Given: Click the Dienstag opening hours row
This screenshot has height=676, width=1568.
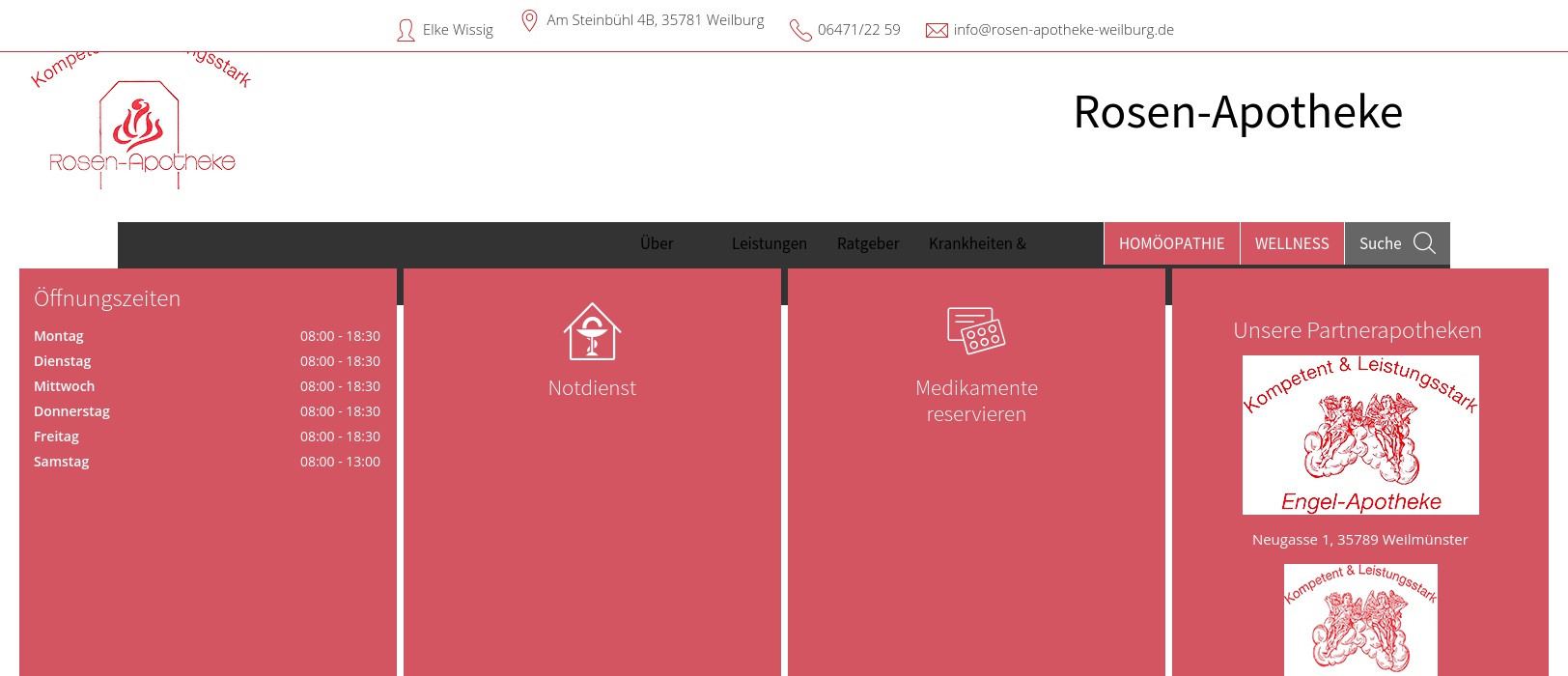Looking at the screenshot, I should click(207, 361).
